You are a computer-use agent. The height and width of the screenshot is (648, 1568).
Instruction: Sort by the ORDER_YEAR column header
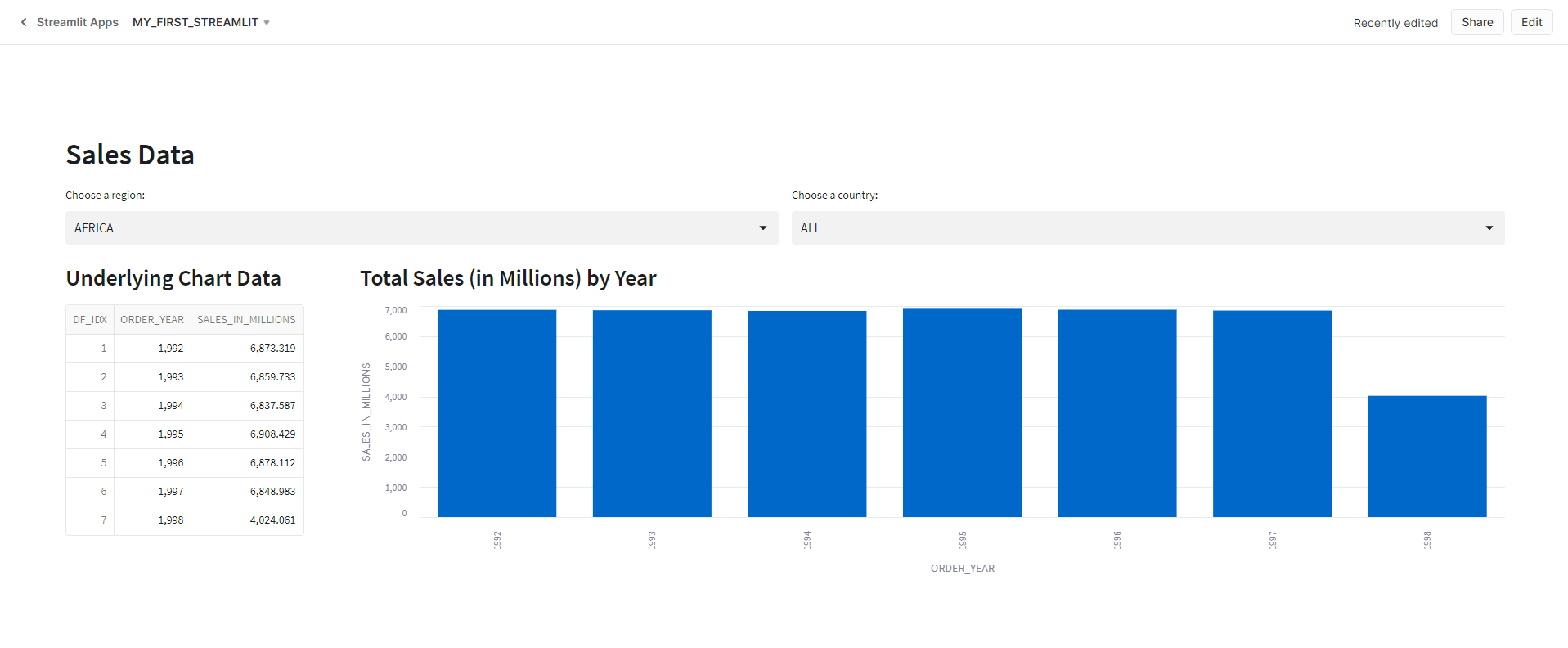point(152,320)
